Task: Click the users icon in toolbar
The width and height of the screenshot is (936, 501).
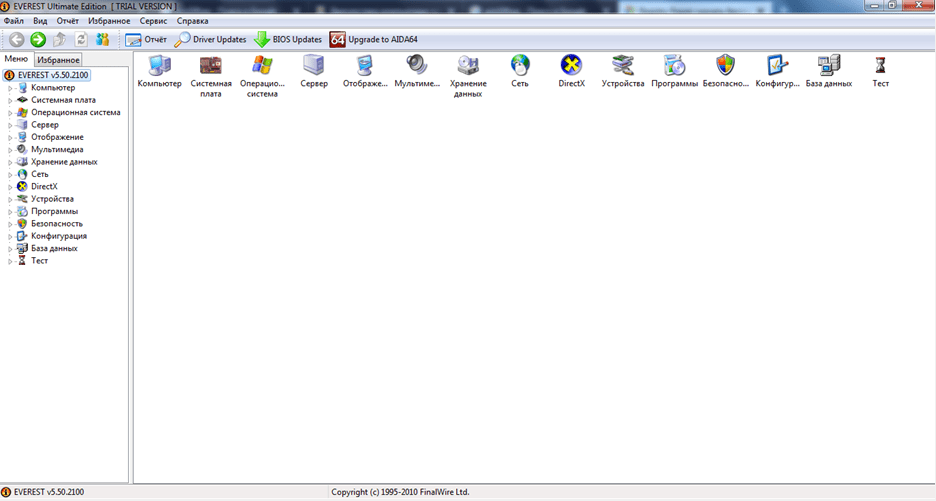Action: (103, 39)
